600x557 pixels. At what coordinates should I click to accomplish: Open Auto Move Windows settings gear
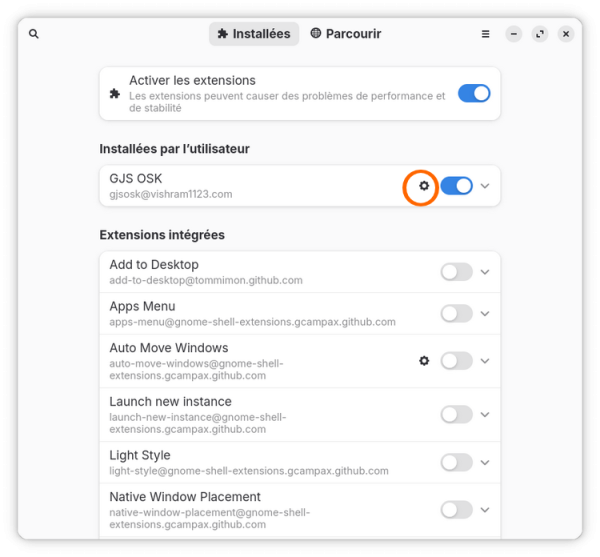(424, 361)
